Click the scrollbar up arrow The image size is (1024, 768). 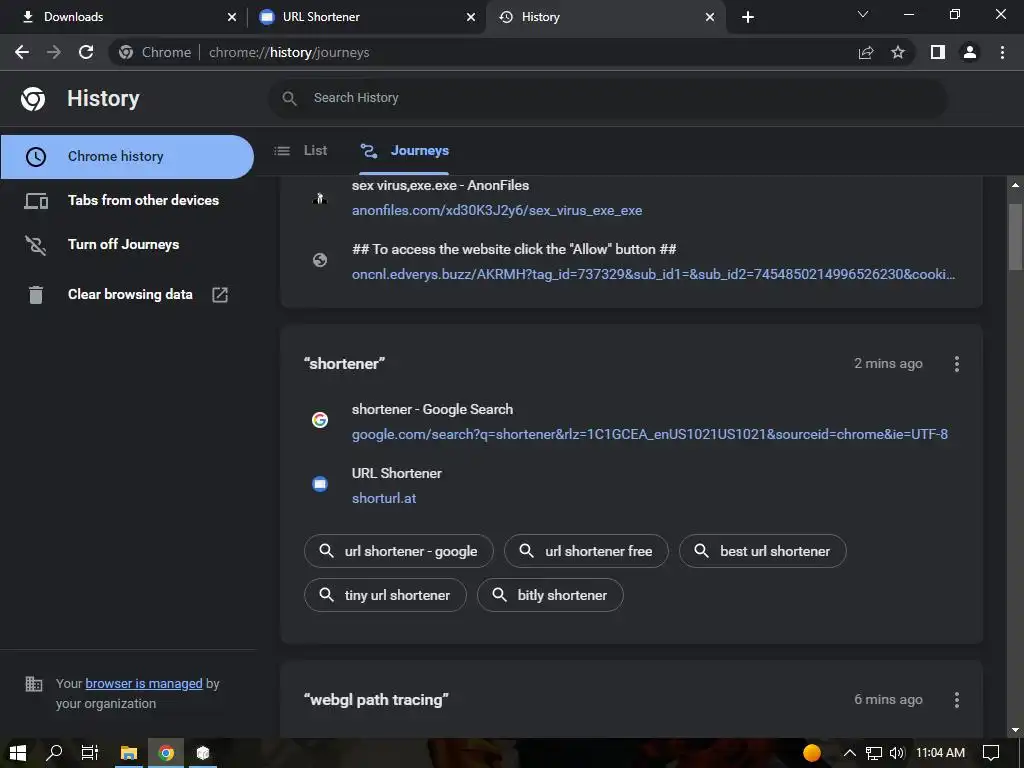(x=1015, y=185)
